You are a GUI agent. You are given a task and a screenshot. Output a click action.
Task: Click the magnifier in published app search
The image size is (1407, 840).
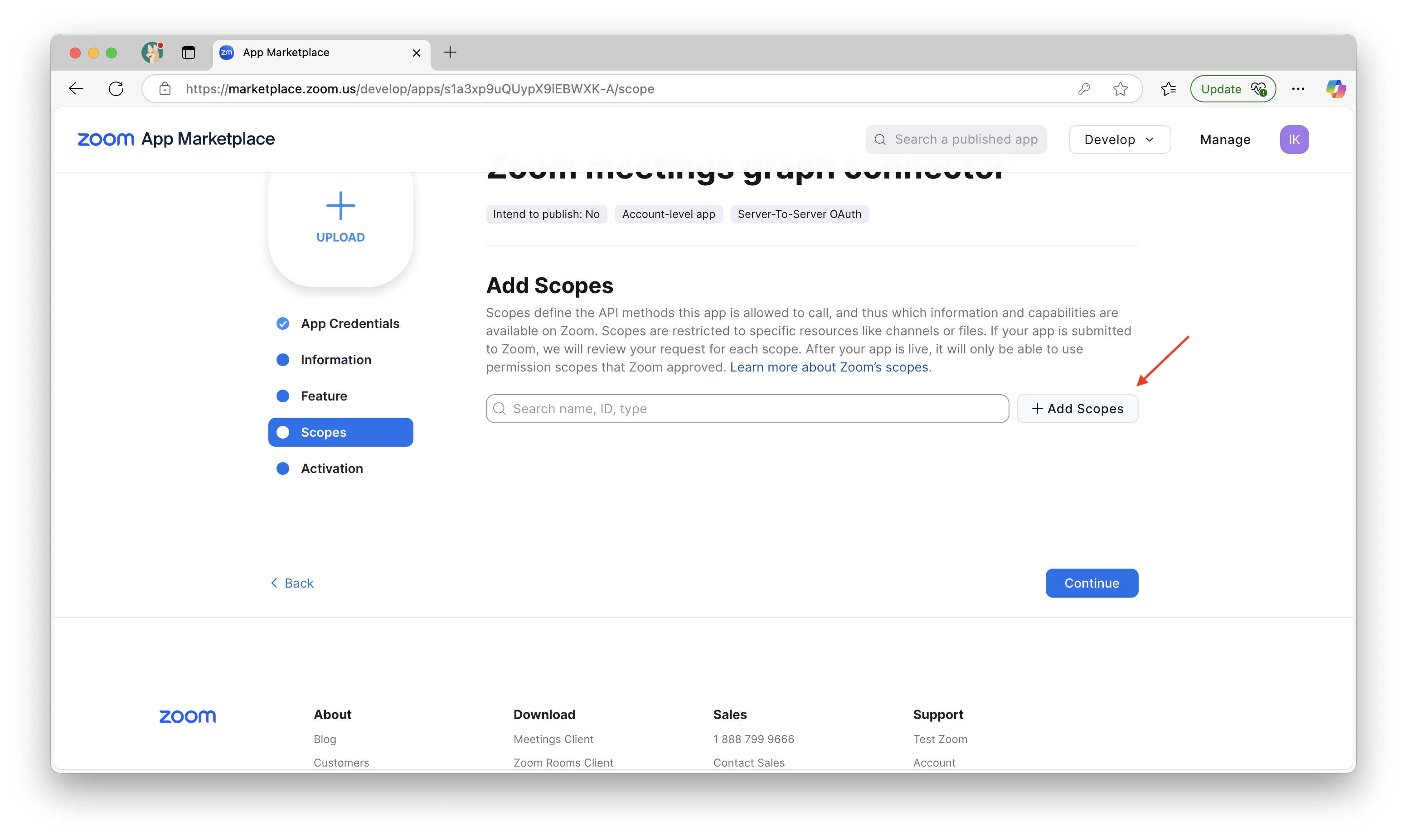[880, 139]
